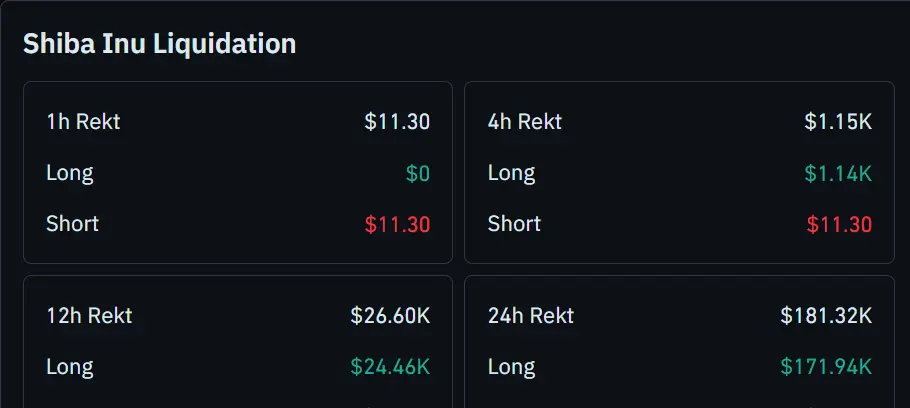Click the Long label in 24h card
Screen dimensions: 910x408
coord(511,367)
